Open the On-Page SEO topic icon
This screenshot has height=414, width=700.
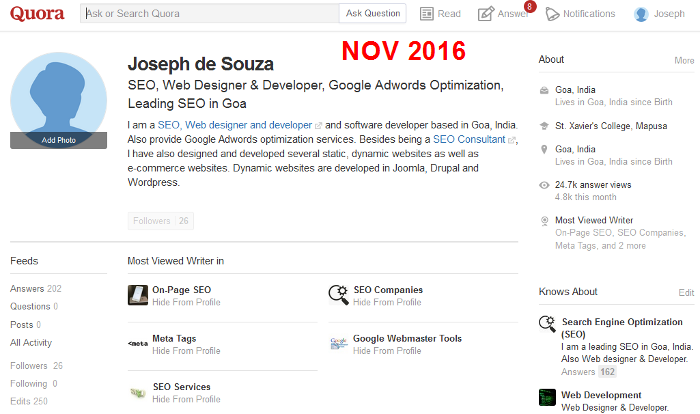click(138, 295)
